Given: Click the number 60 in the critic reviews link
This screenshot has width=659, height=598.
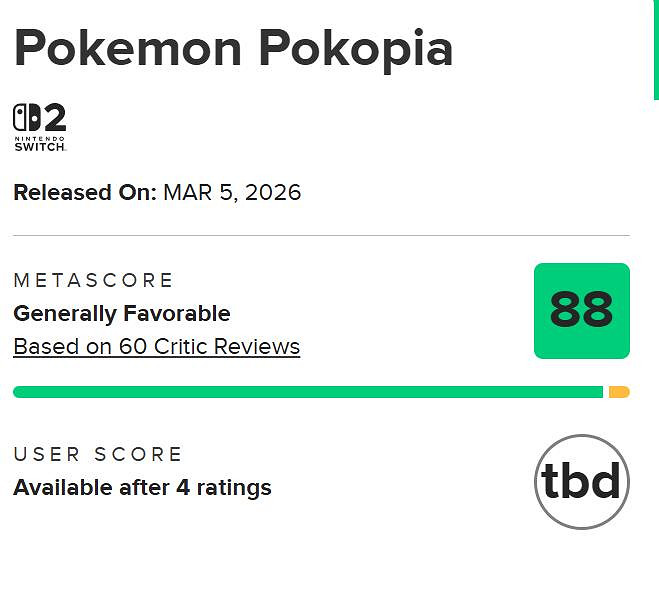Looking at the screenshot, I should tap(131, 347).
